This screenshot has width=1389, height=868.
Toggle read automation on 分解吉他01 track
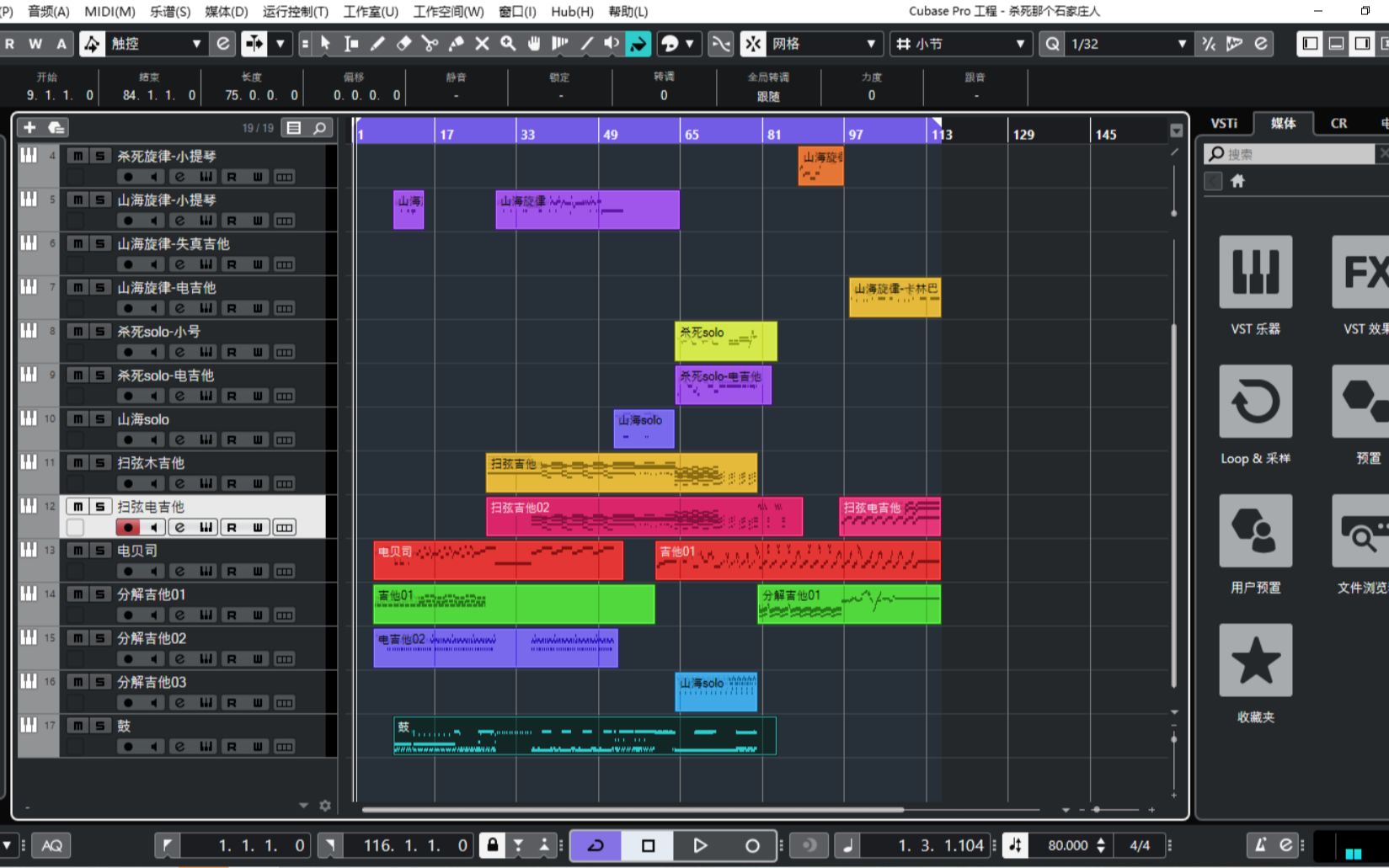click(232, 615)
